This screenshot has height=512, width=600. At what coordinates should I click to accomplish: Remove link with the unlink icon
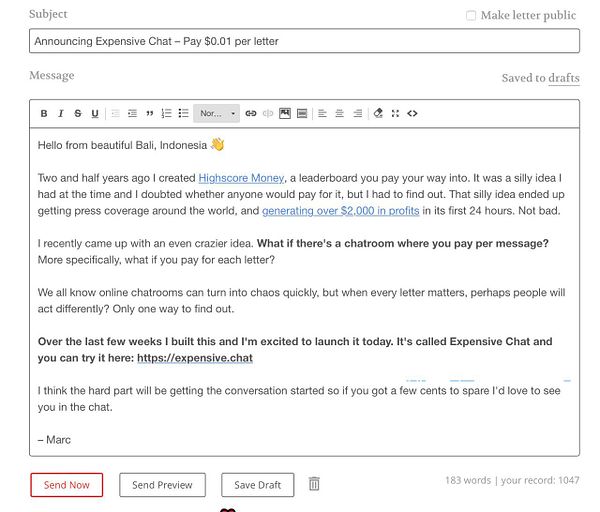pyautogui.click(x=268, y=113)
